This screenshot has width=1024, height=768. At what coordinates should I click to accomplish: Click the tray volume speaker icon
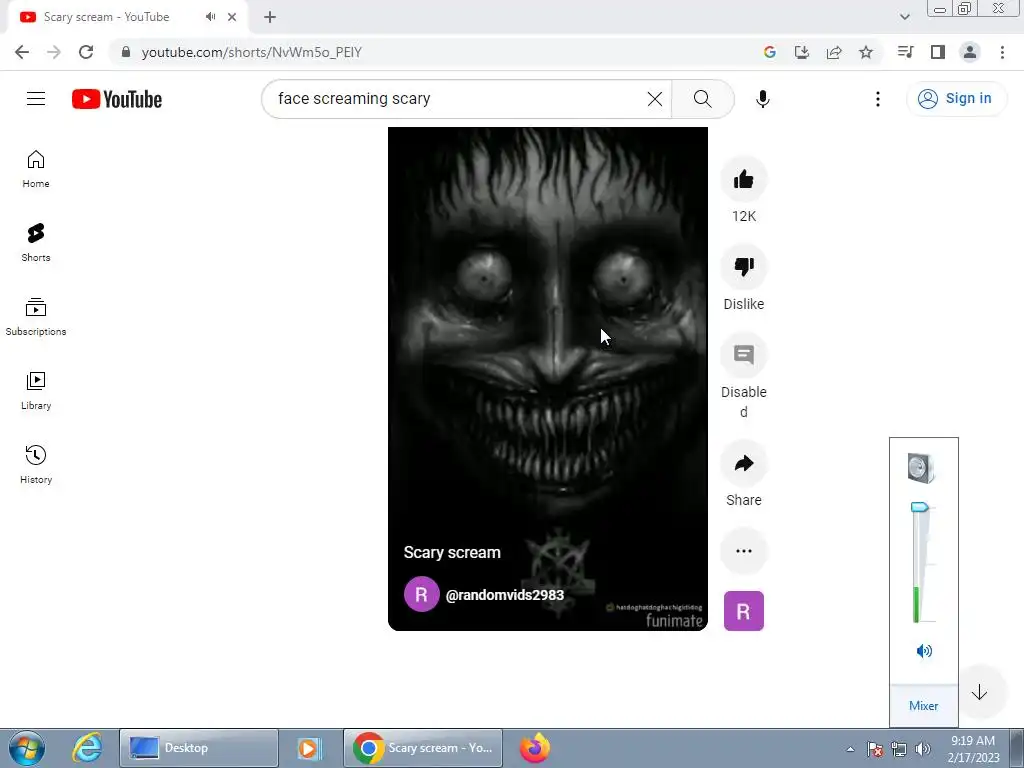[922, 750]
